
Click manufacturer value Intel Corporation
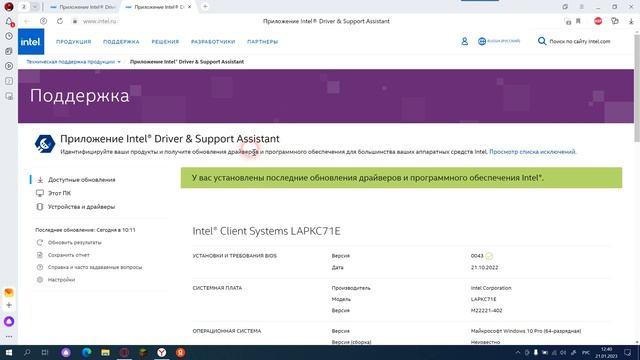pyautogui.click(x=491, y=288)
